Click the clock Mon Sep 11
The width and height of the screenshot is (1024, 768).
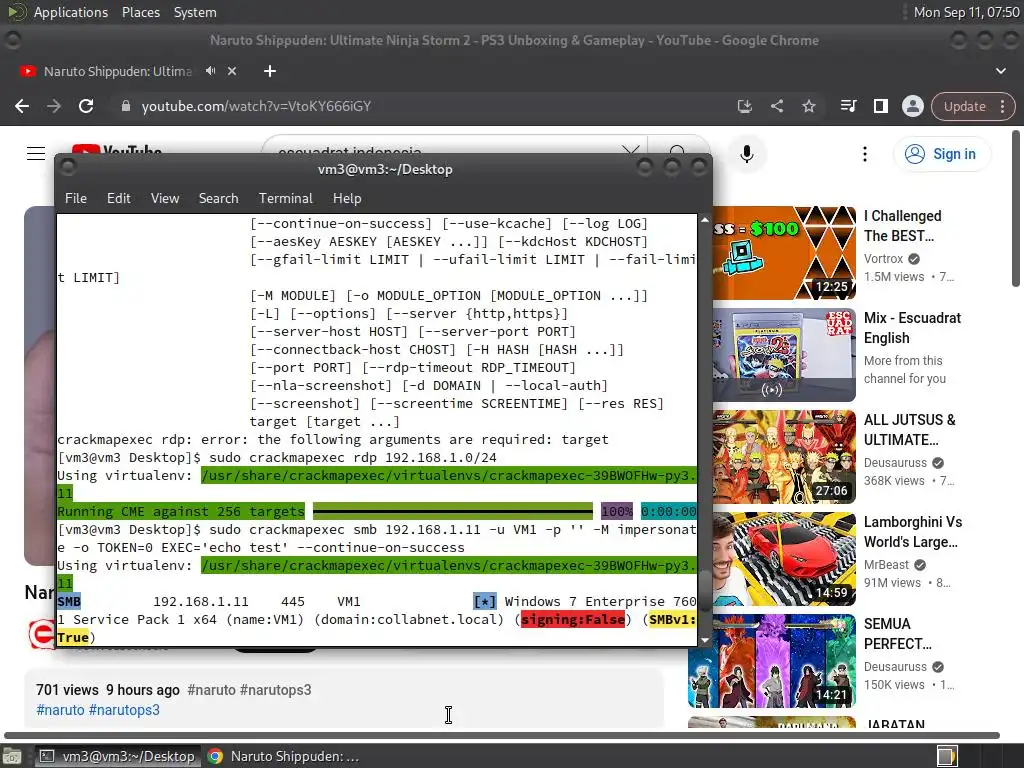[967, 12]
